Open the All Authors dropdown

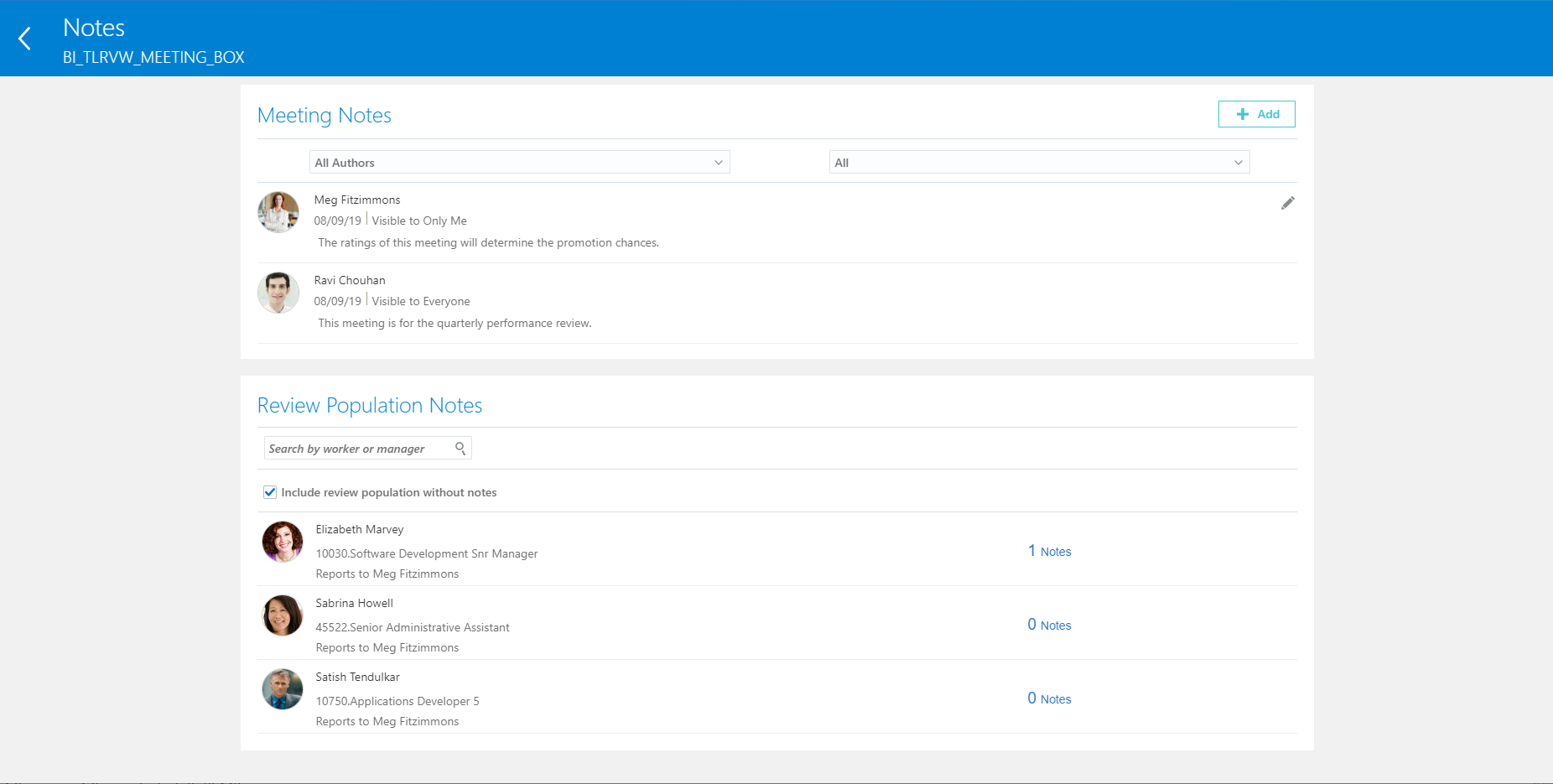[x=520, y=163]
